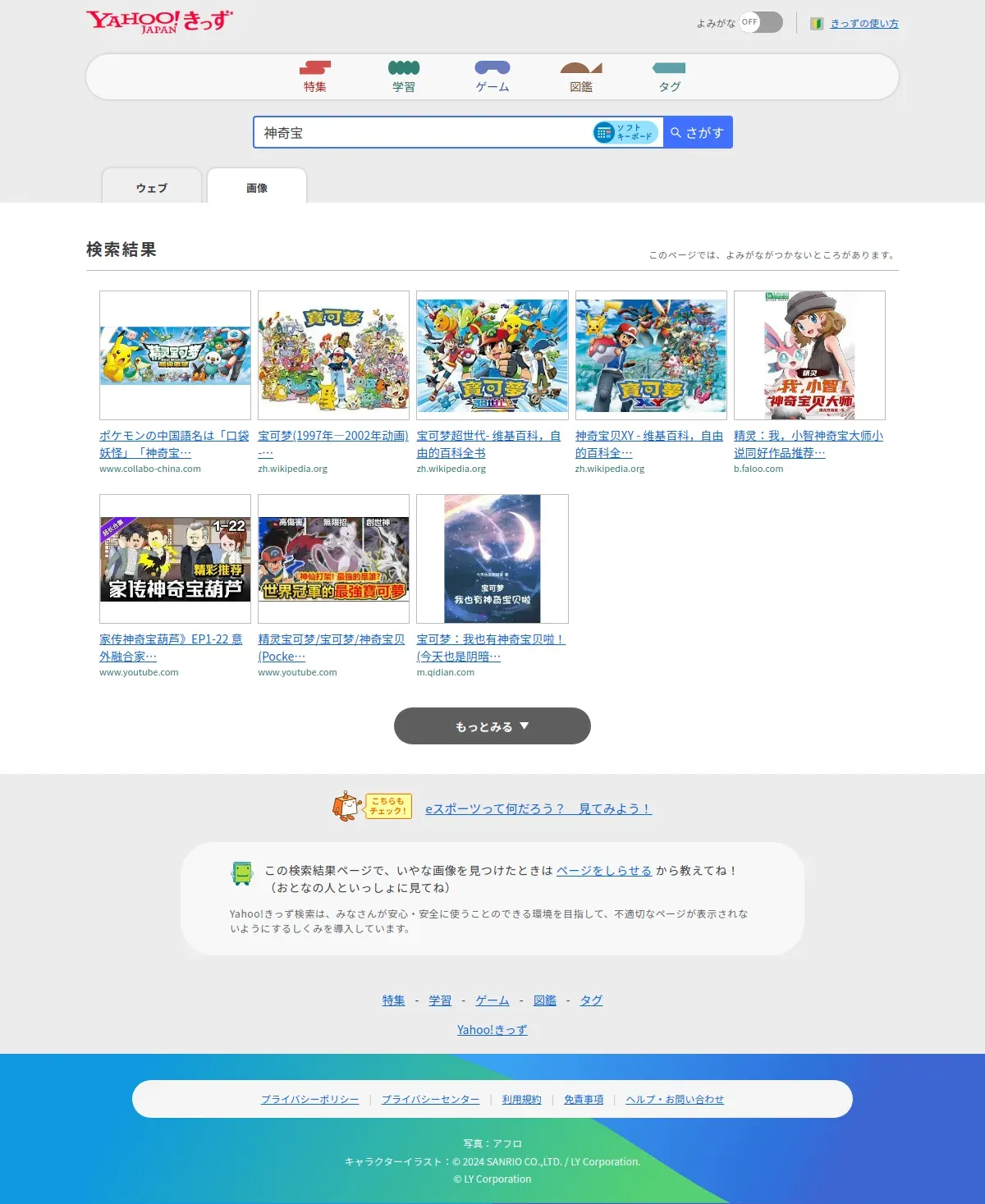Open the footer Yahoo!きっず link
Image resolution: width=985 pixels, height=1204 pixels.
click(492, 1030)
